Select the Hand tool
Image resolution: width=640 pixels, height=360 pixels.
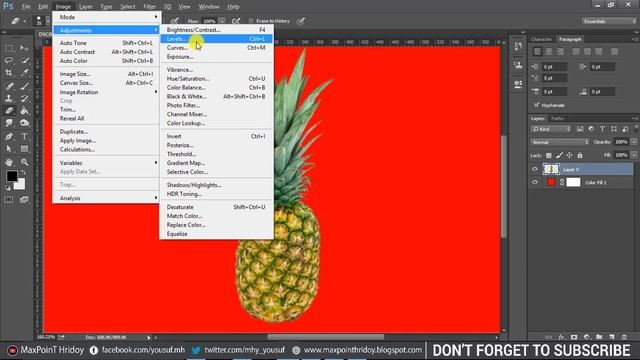pos(9,162)
